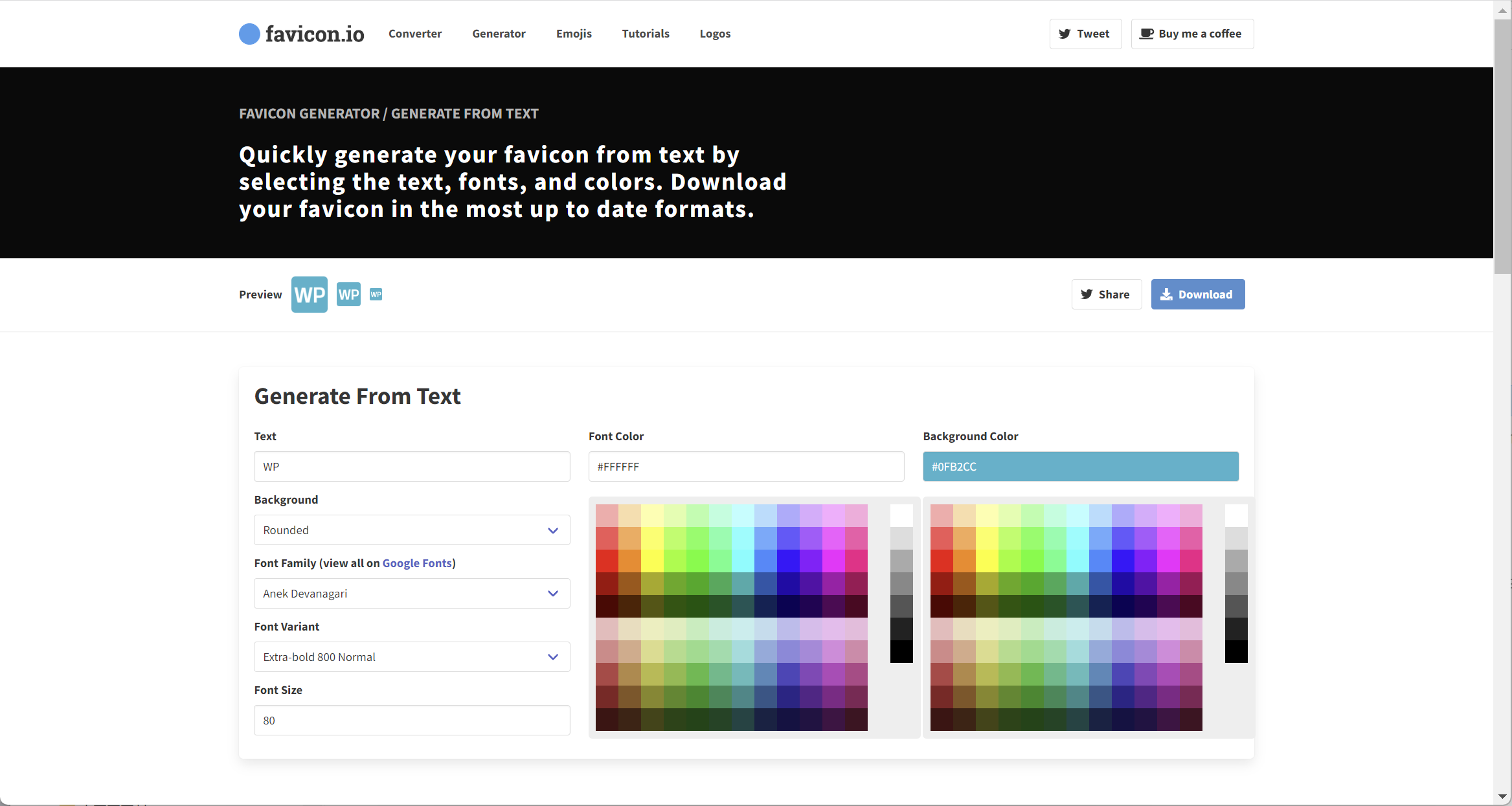Image resolution: width=1512 pixels, height=806 pixels.
Task: Go to the Emojis page
Action: click(574, 34)
